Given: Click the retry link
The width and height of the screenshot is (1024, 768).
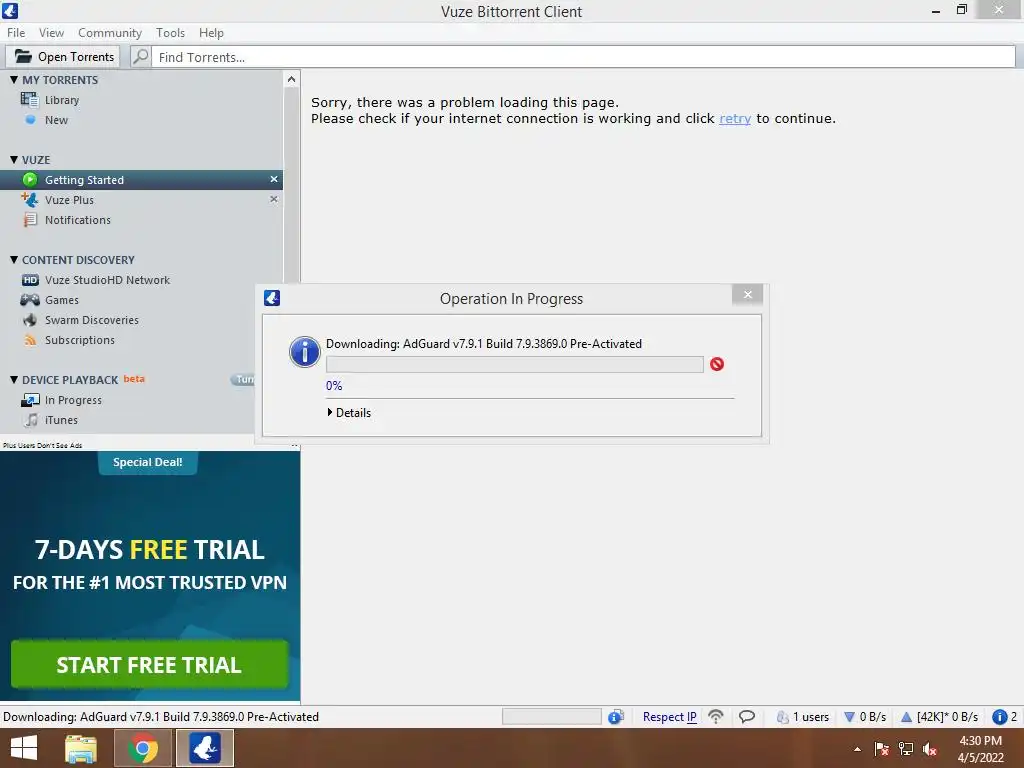Looking at the screenshot, I should (735, 119).
